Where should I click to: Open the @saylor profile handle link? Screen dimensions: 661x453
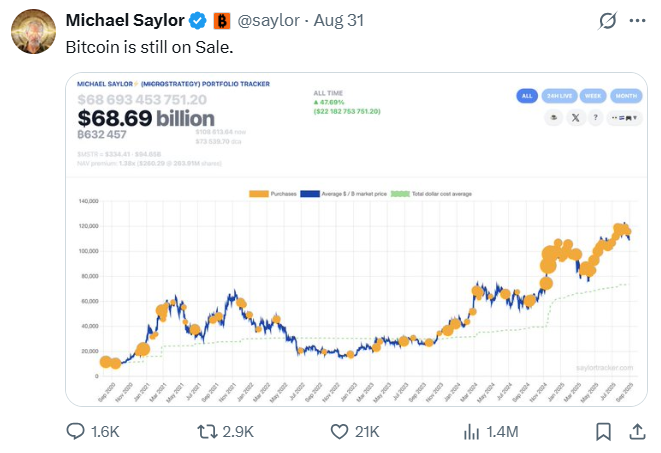(x=268, y=21)
